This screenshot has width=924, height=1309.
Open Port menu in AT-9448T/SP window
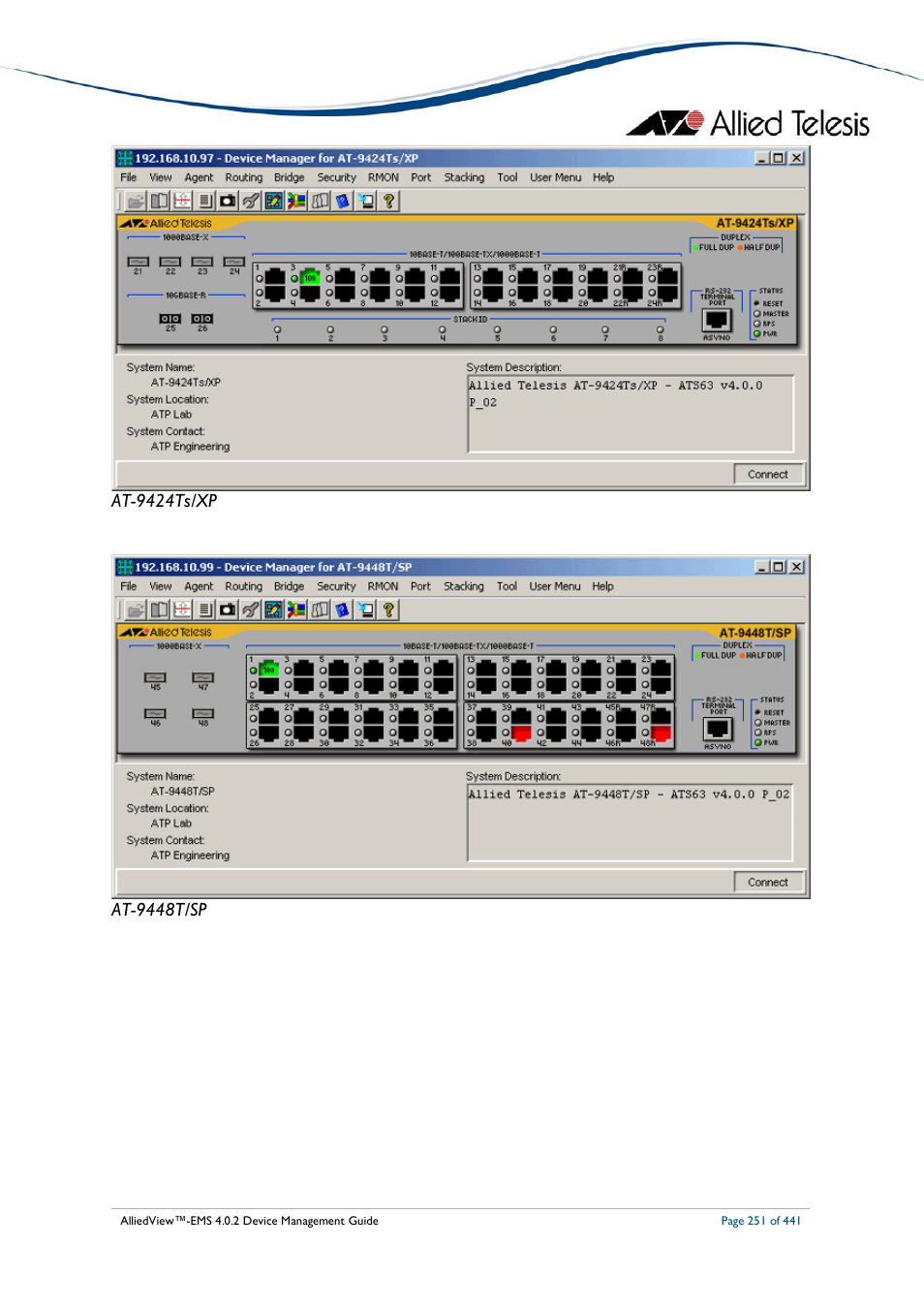[420, 586]
